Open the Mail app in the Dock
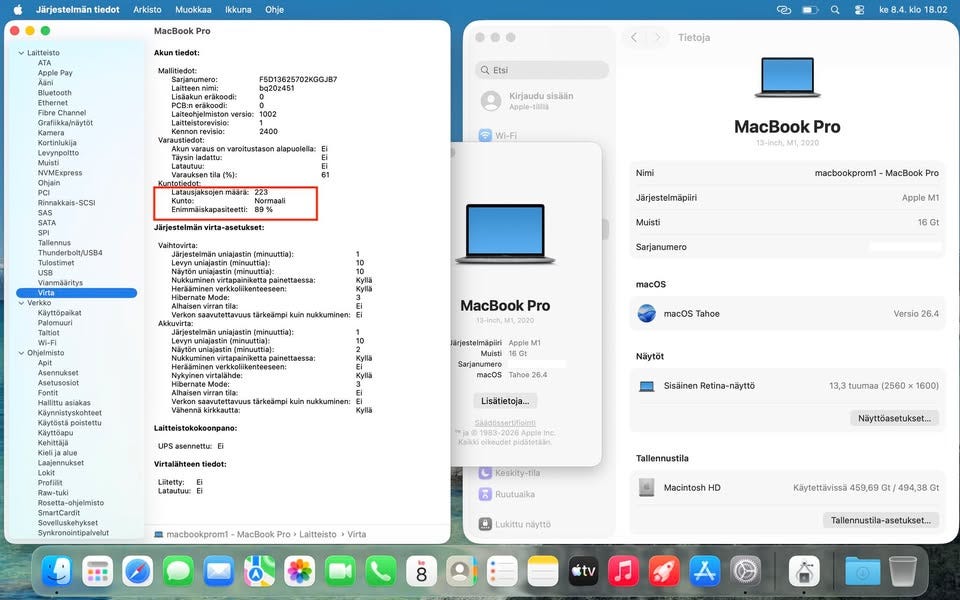Viewport: 960px width, 600px height. [x=219, y=572]
